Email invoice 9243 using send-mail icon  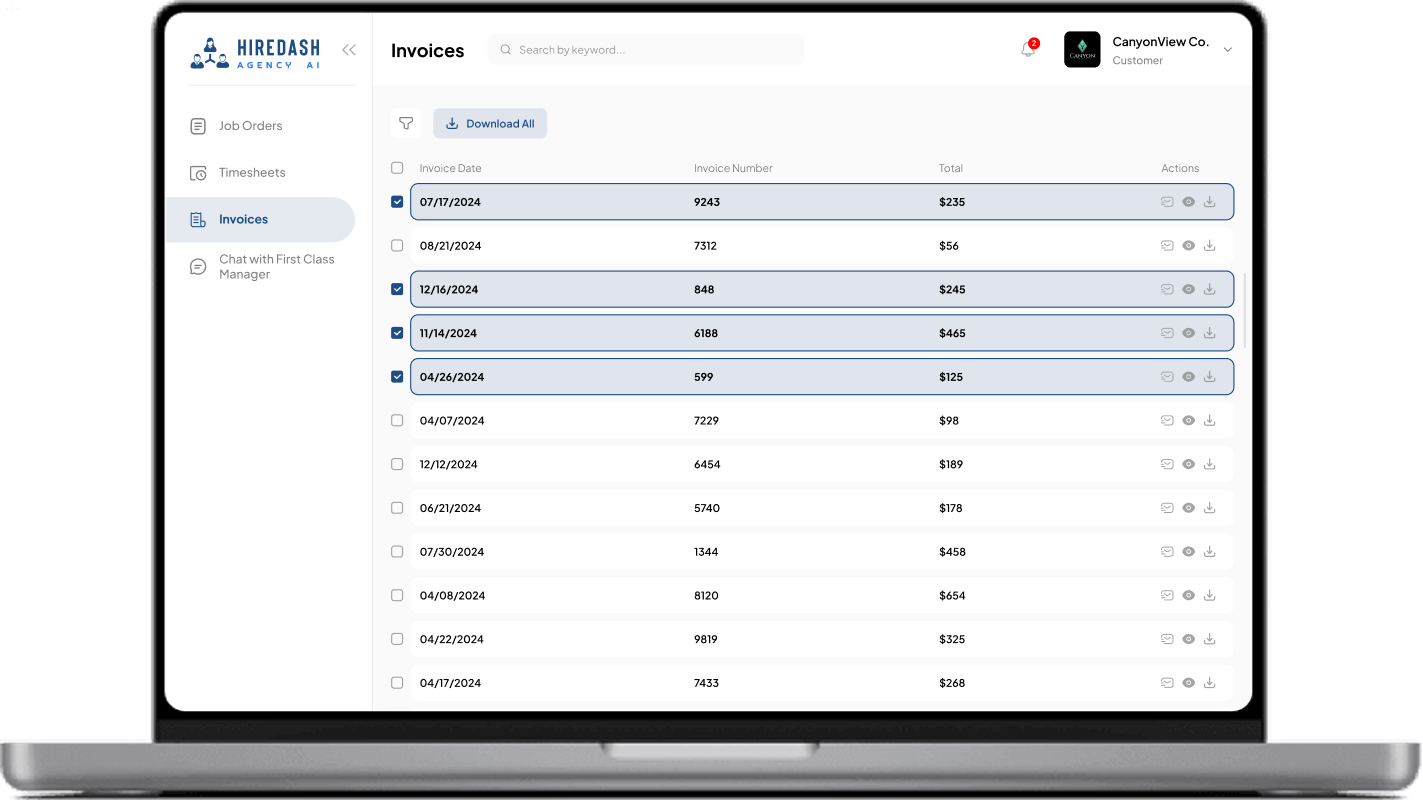coord(1167,202)
